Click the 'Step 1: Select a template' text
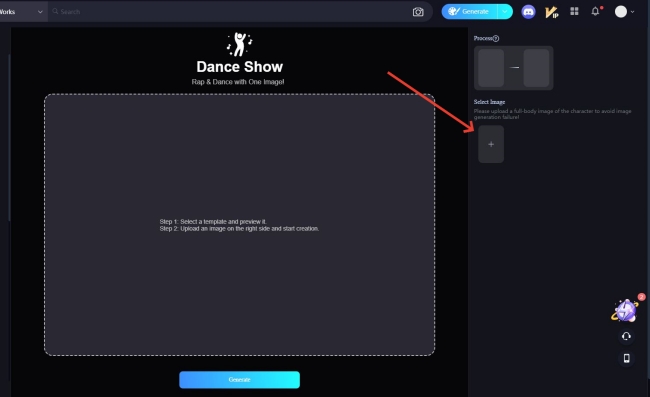The image size is (650, 397). [213, 222]
